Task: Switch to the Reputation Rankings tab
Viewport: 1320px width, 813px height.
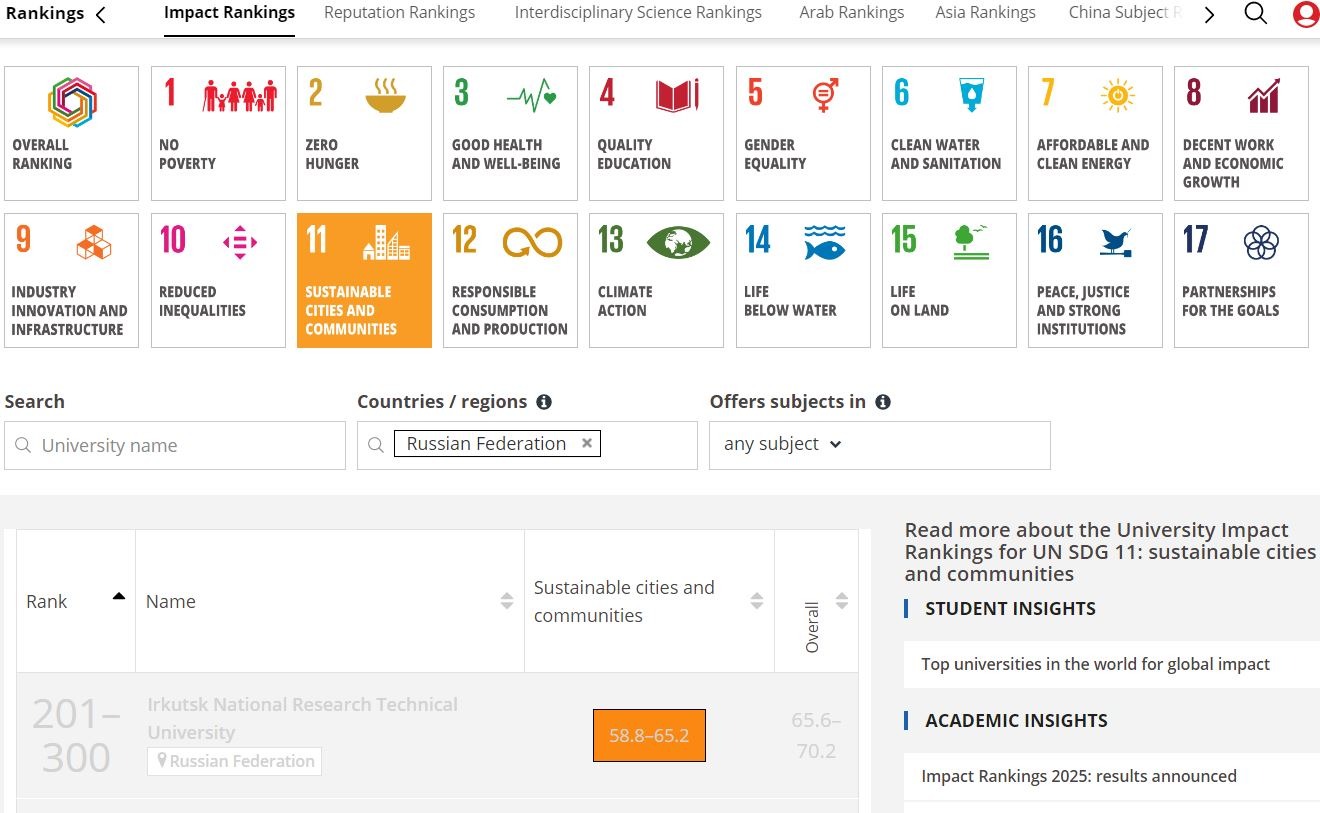Action: (x=400, y=12)
